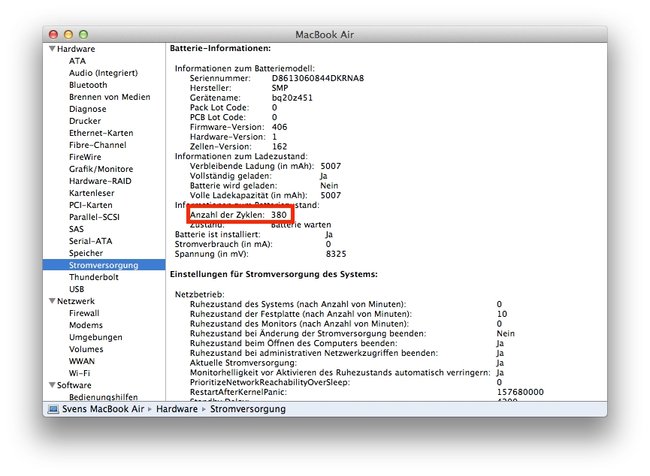Select Volumes under Netzwerk

point(86,349)
